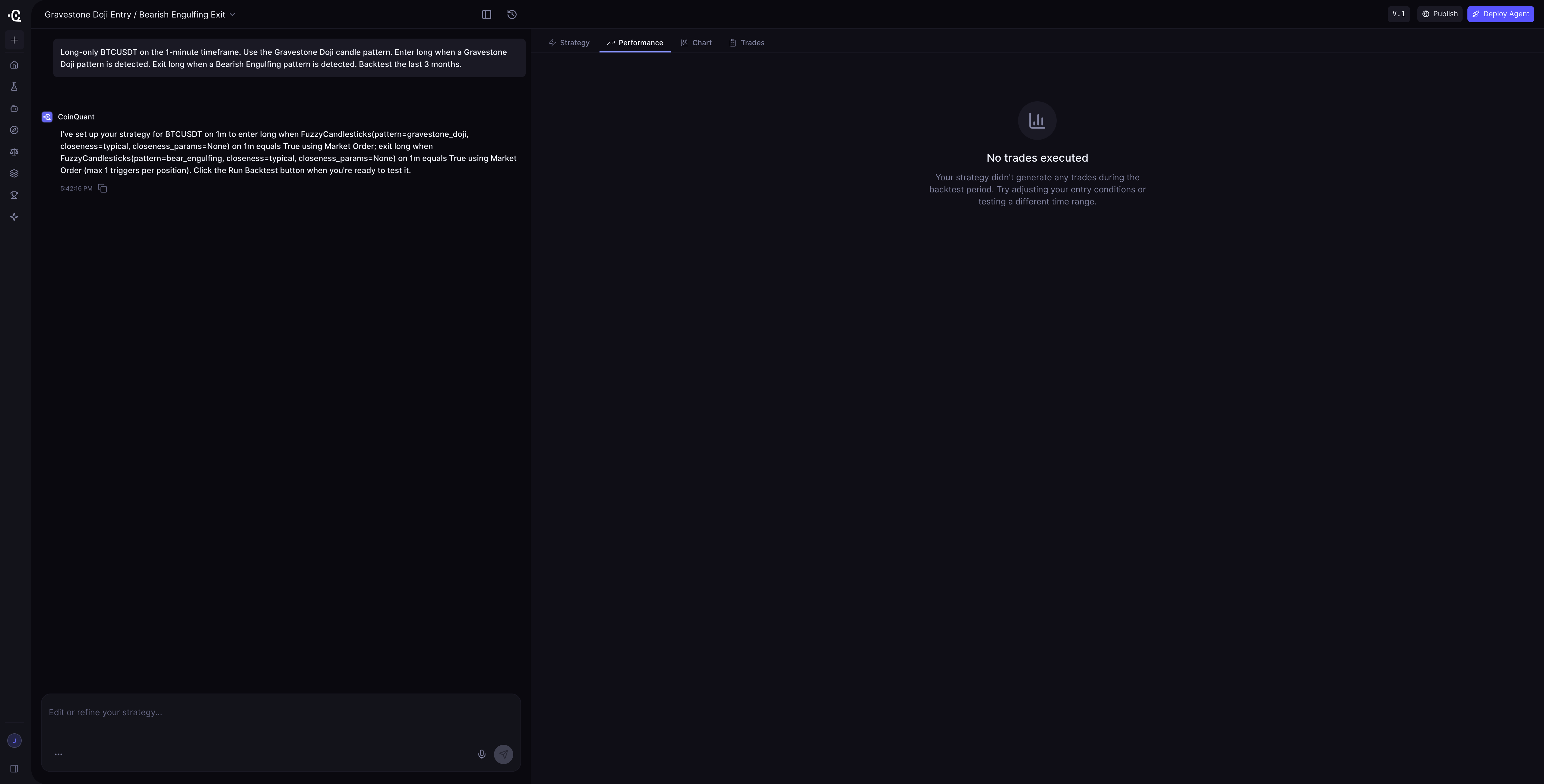This screenshot has height=784, width=1544.
Task: Click the CoinQuant sender name
Action: 76,117
